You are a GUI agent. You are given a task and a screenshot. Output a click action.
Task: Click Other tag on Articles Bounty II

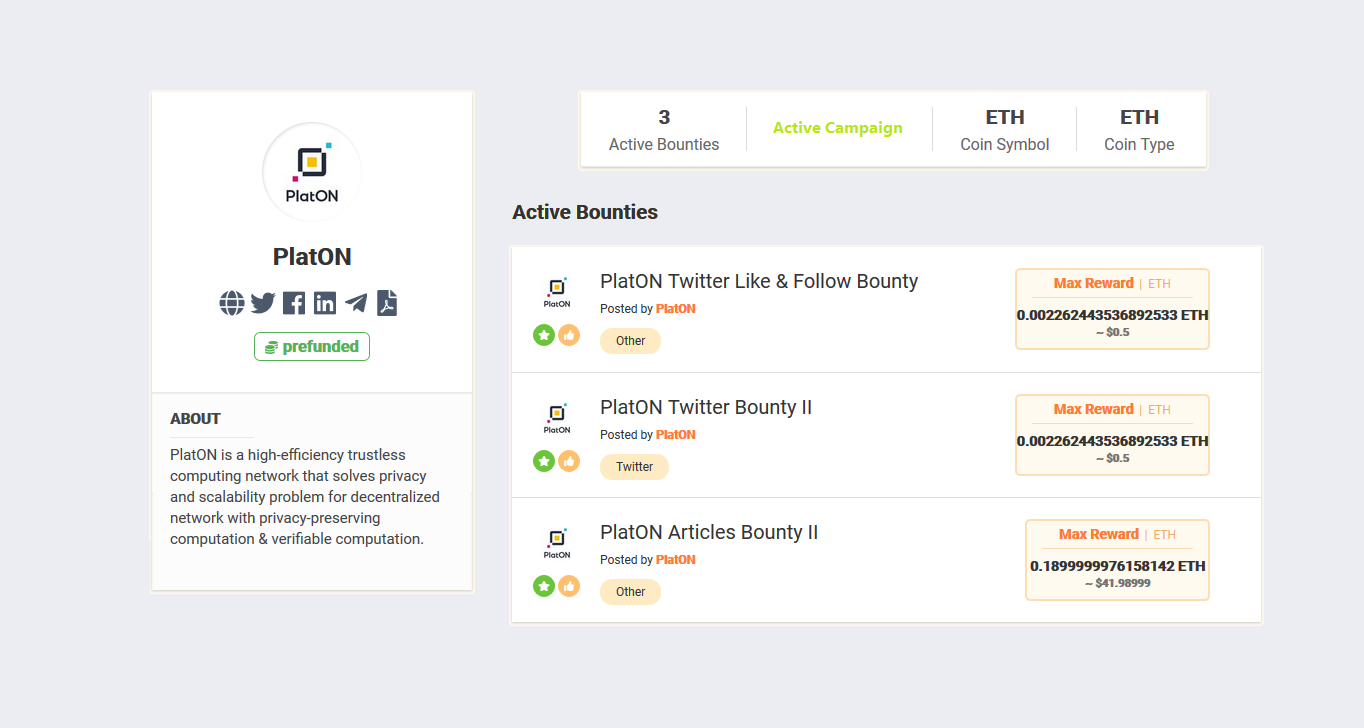630,592
